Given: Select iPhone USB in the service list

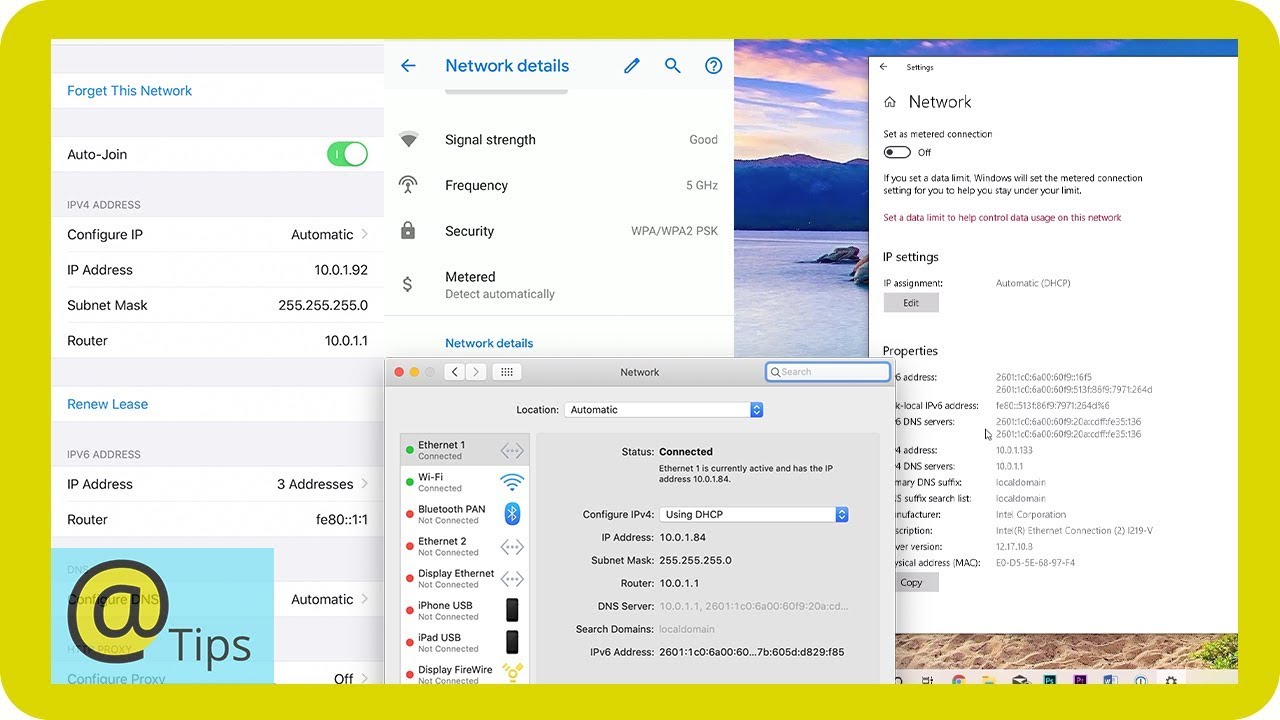Looking at the screenshot, I should point(465,610).
